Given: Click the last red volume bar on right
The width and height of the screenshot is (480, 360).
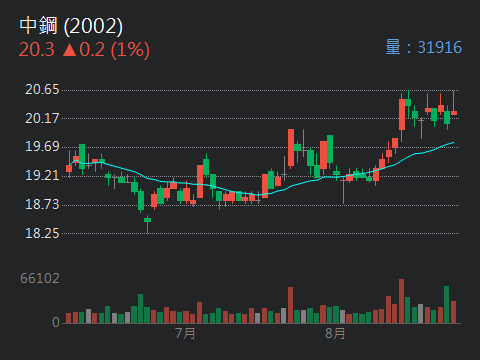Looking at the screenshot, I should (x=453, y=312).
